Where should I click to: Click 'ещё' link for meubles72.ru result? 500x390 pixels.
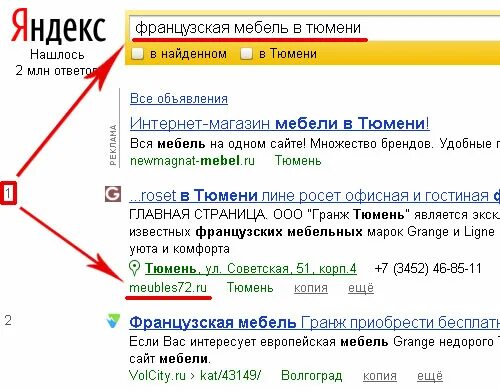(x=361, y=288)
